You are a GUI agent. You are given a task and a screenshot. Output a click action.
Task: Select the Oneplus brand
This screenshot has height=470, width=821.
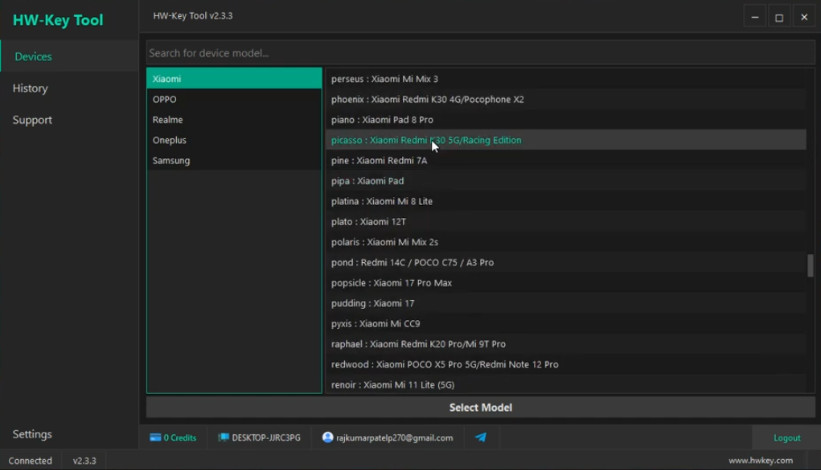click(x=234, y=140)
